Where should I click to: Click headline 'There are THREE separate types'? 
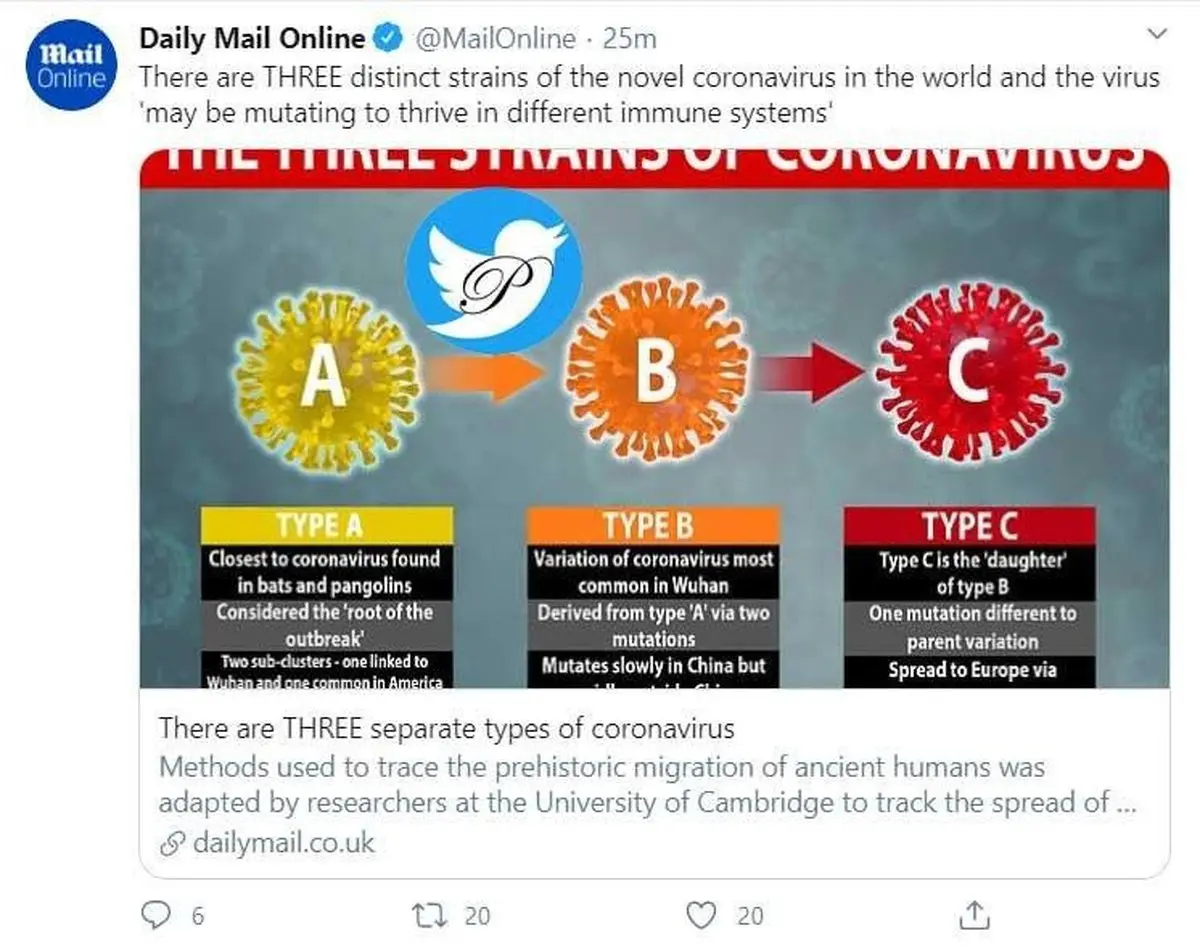coord(446,728)
